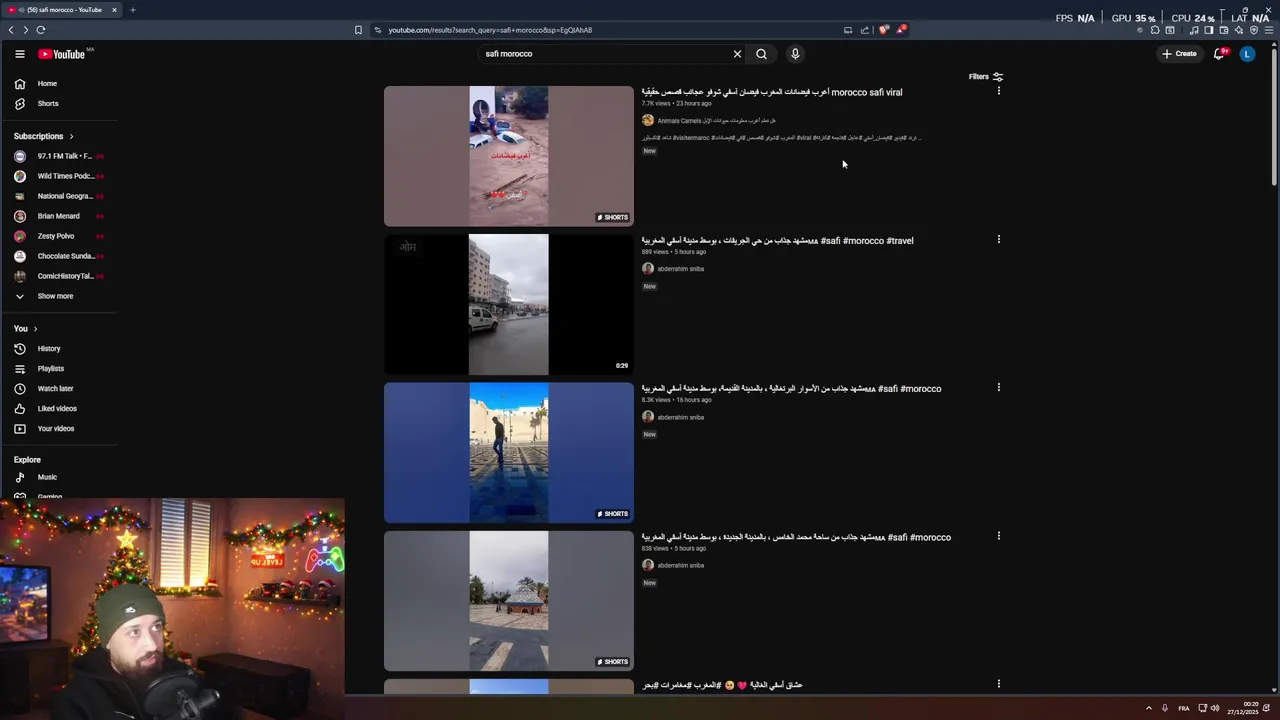Click the YouTube logo
Viewport: 1280px width, 720px height.
(62, 54)
